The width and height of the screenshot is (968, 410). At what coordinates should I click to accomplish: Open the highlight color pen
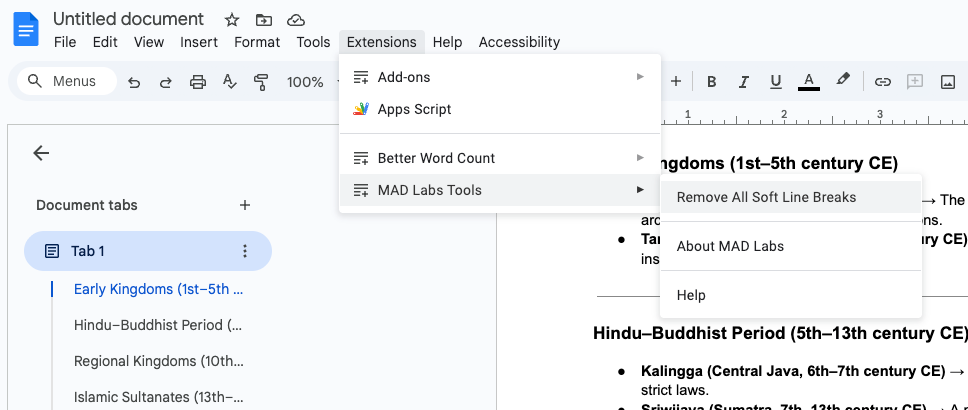click(x=843, y=80)
